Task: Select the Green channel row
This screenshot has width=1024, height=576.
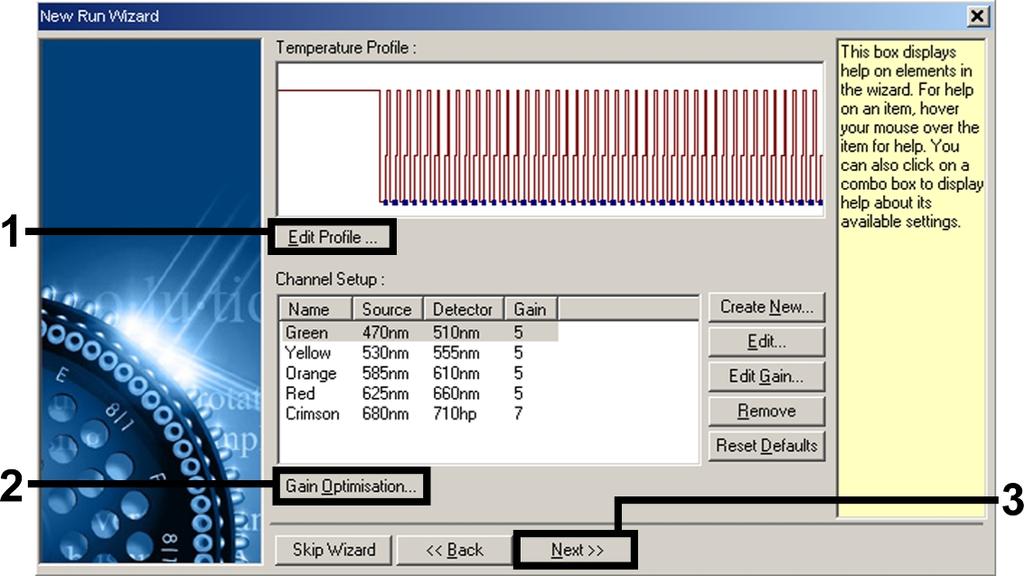Action: coord(419,332)
